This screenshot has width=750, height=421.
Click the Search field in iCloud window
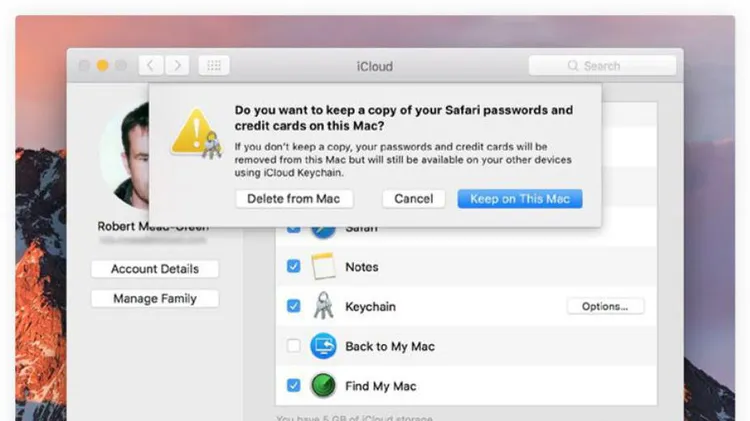(602, 66)
